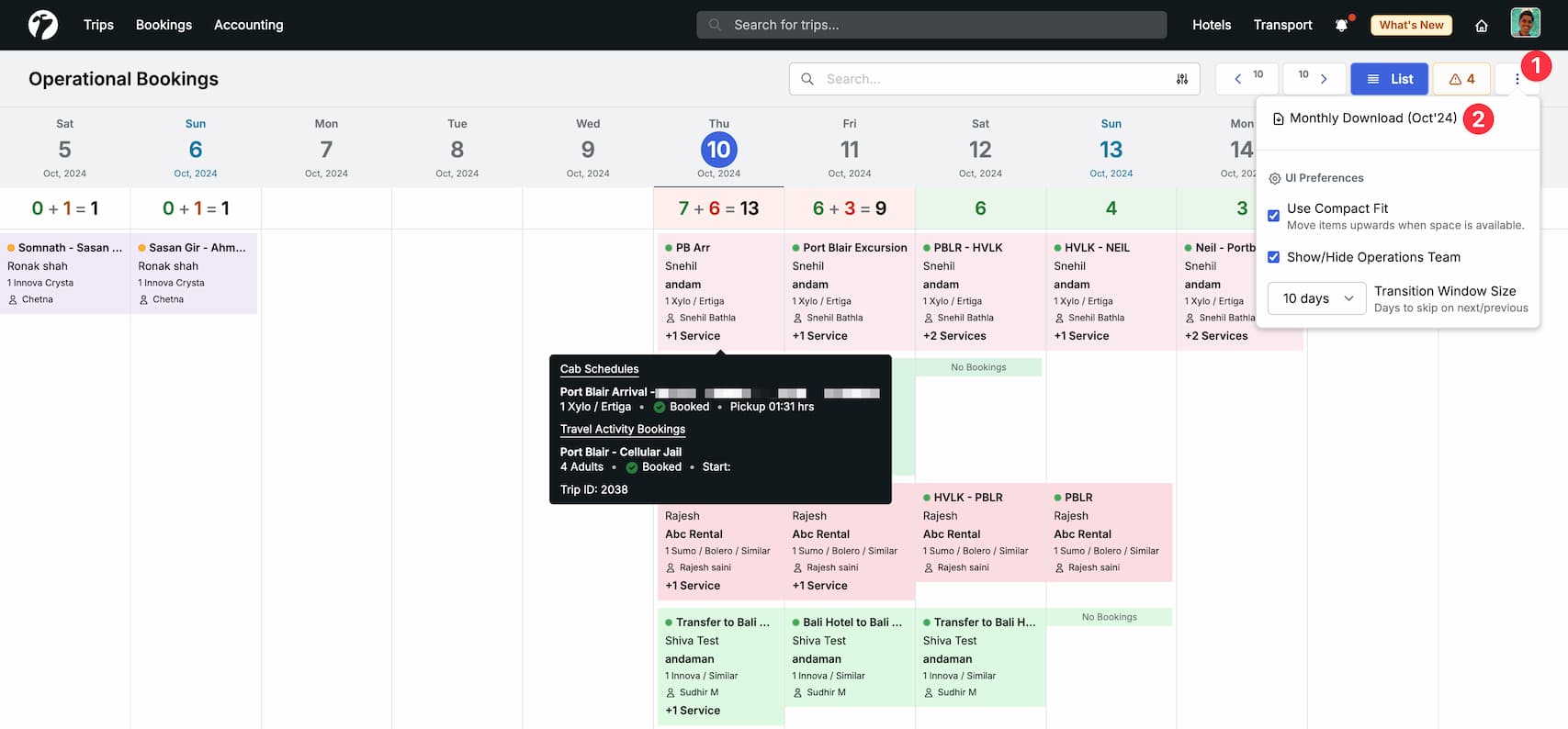Click the What's New button
This screenshot has width=1568, height=729.
click(1411, 25)
